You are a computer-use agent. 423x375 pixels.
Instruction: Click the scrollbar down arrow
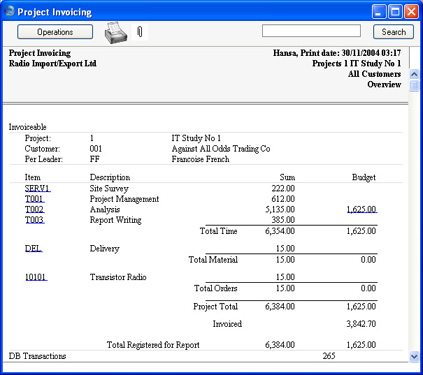click(x=414, y=357)
